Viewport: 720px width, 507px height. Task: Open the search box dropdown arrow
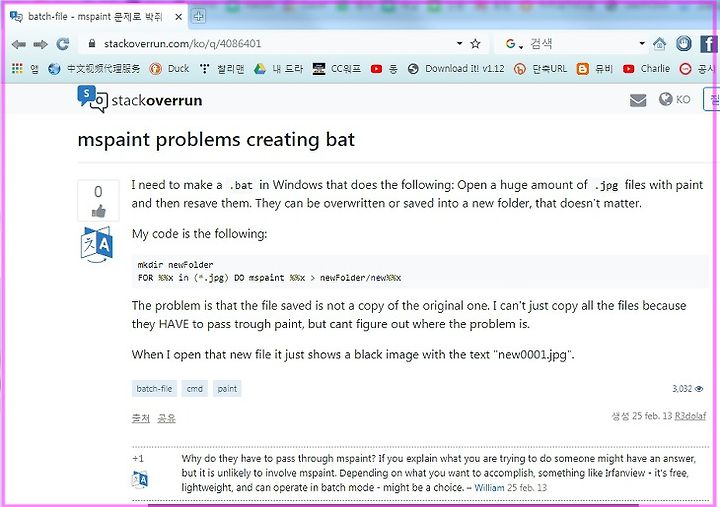coord(642,43)
